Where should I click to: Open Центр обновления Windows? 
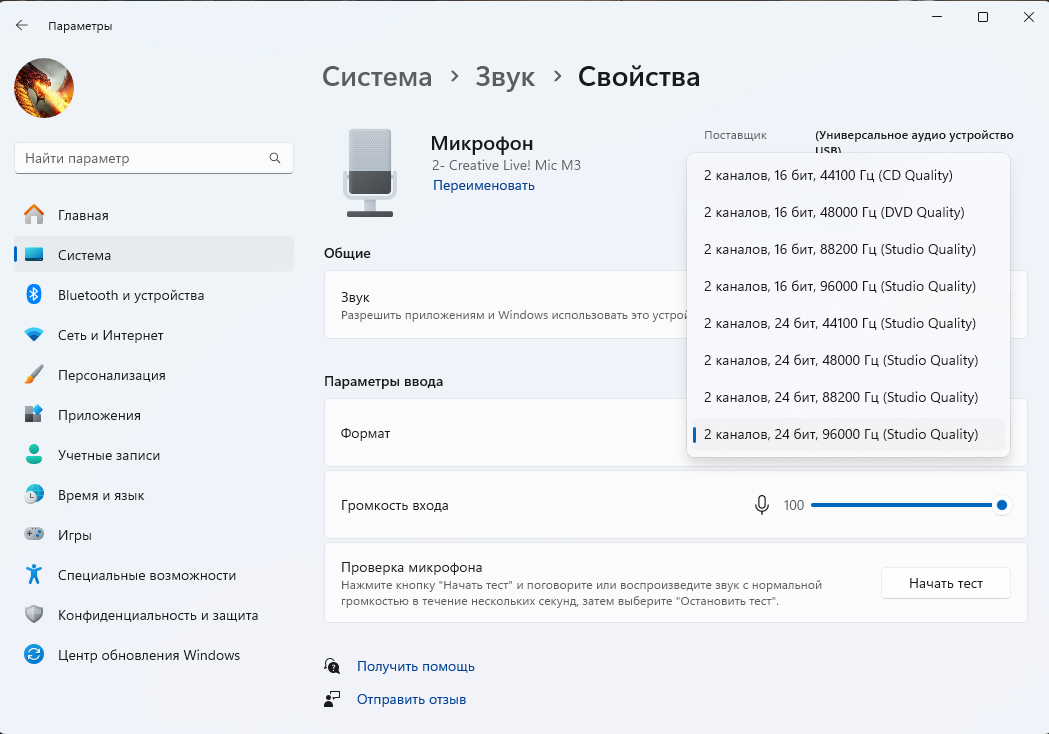tap(154, 655)
